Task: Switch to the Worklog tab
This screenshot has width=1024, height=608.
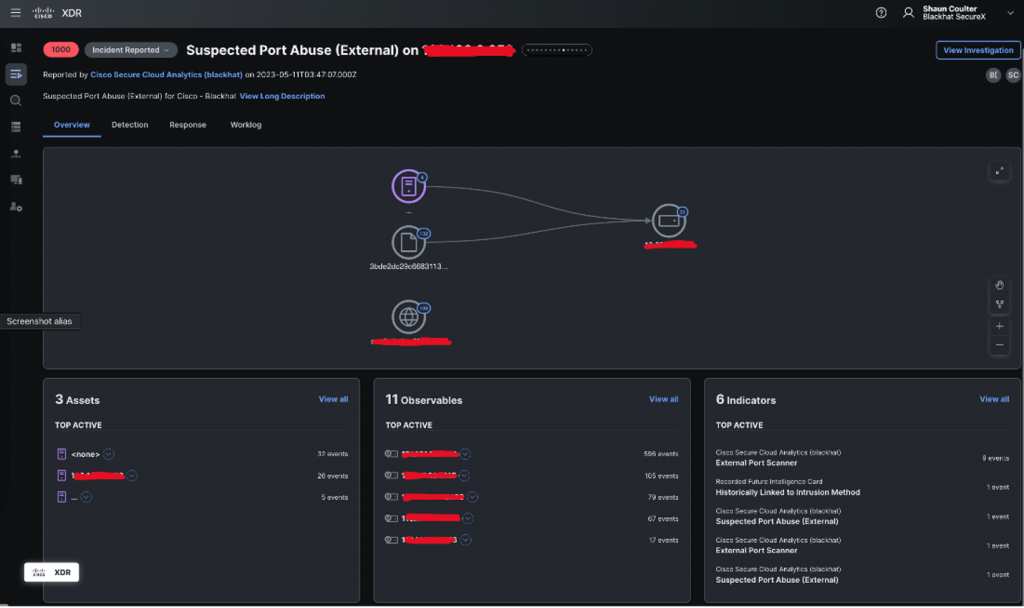Action: [246, 125]
